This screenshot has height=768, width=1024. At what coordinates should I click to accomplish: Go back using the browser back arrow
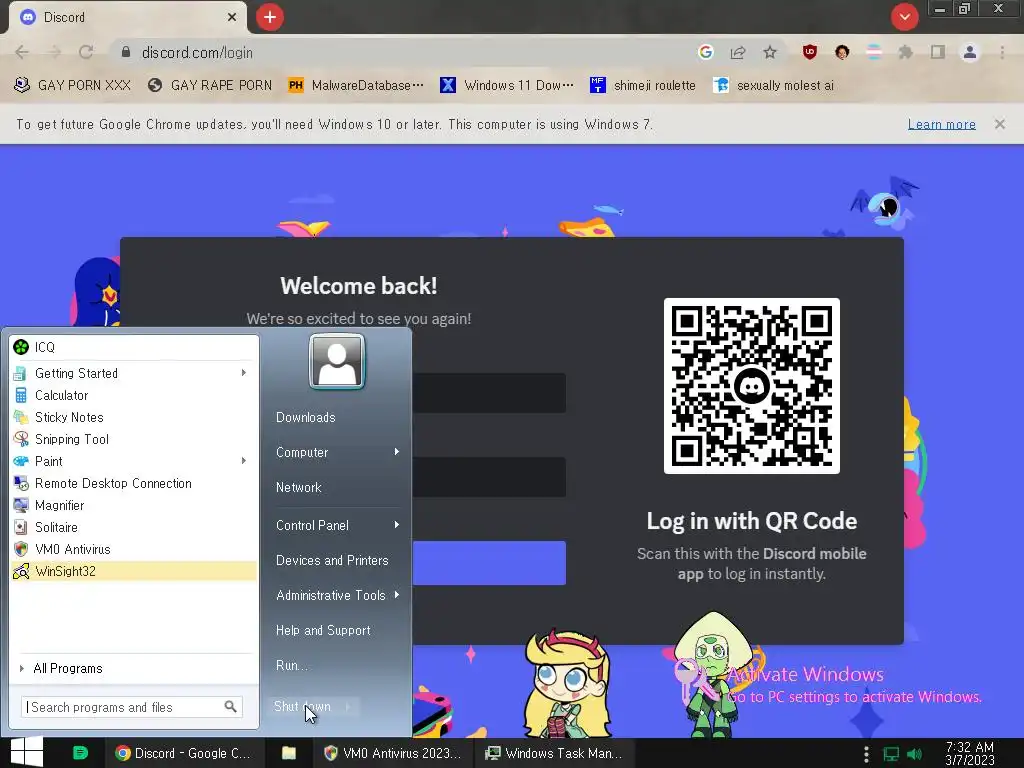click(x=22, y=52)
